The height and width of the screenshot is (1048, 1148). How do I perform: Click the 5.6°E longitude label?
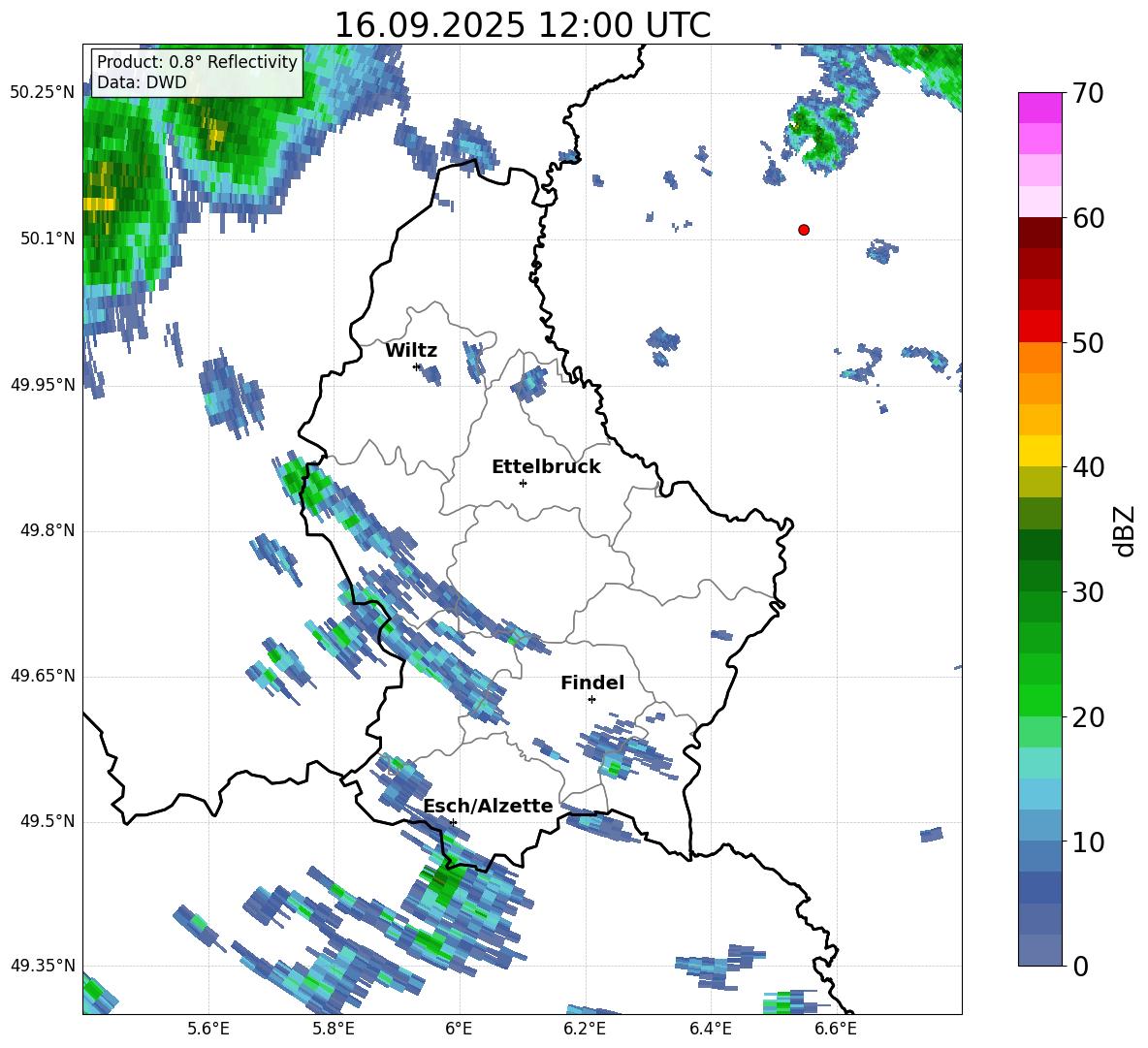click(208, 1029)
